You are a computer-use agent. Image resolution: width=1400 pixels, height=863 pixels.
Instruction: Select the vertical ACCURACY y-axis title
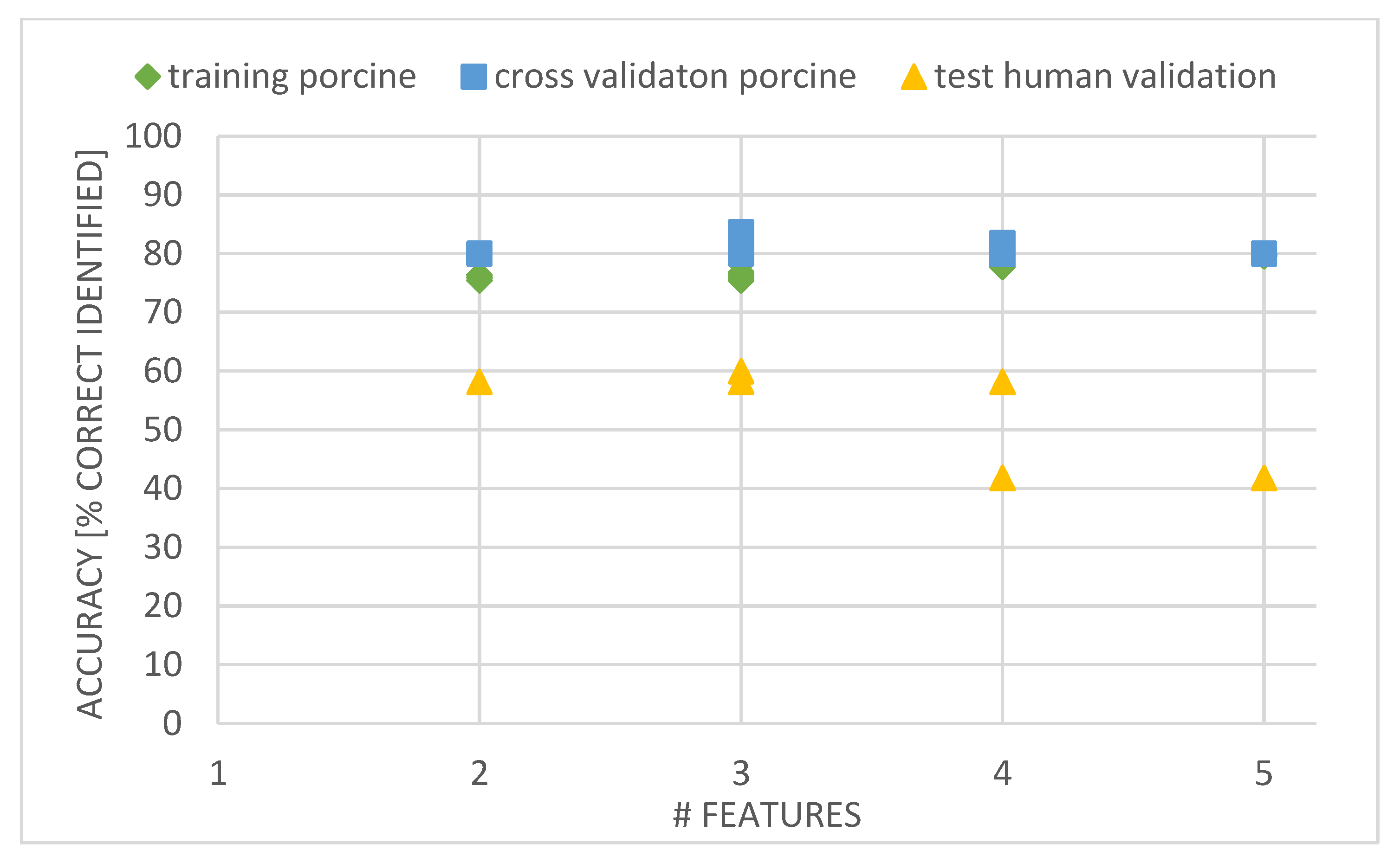click(x=90, y=434)
